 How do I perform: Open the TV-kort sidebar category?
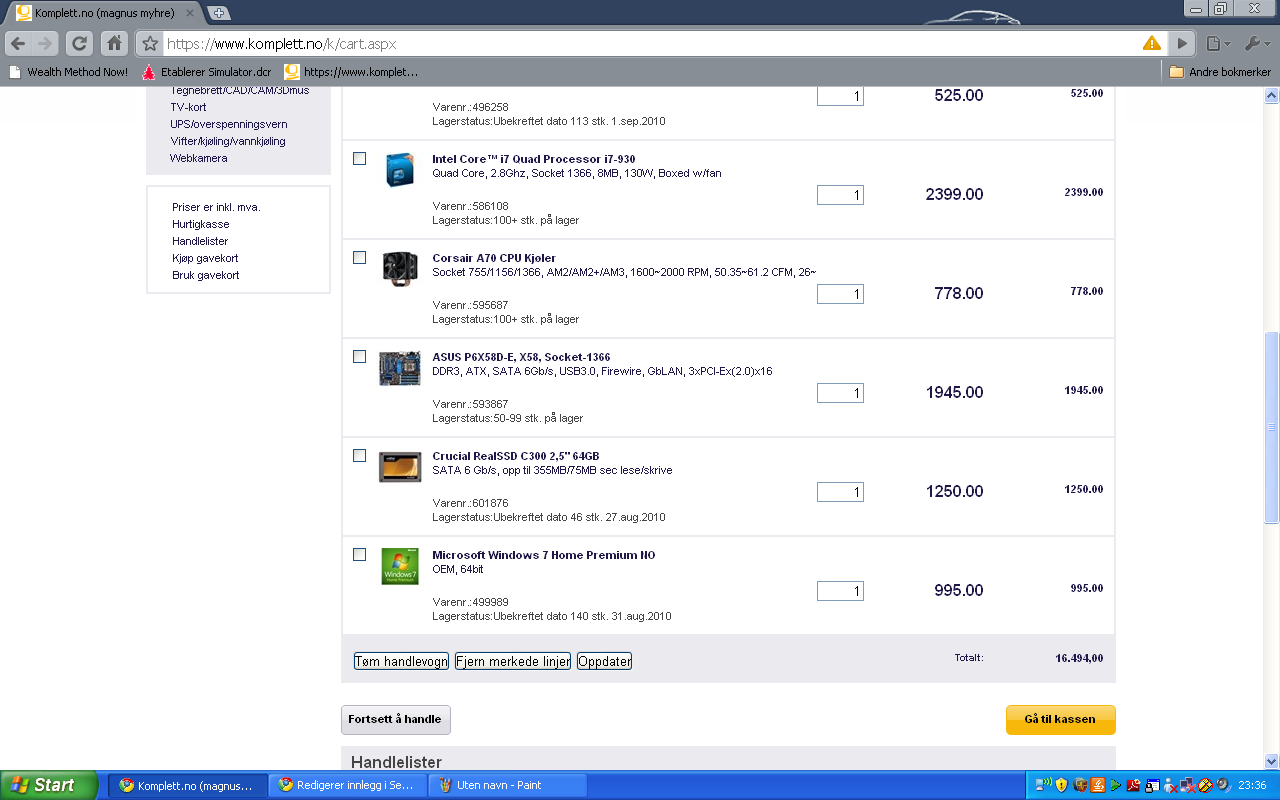tap(188, 107)
